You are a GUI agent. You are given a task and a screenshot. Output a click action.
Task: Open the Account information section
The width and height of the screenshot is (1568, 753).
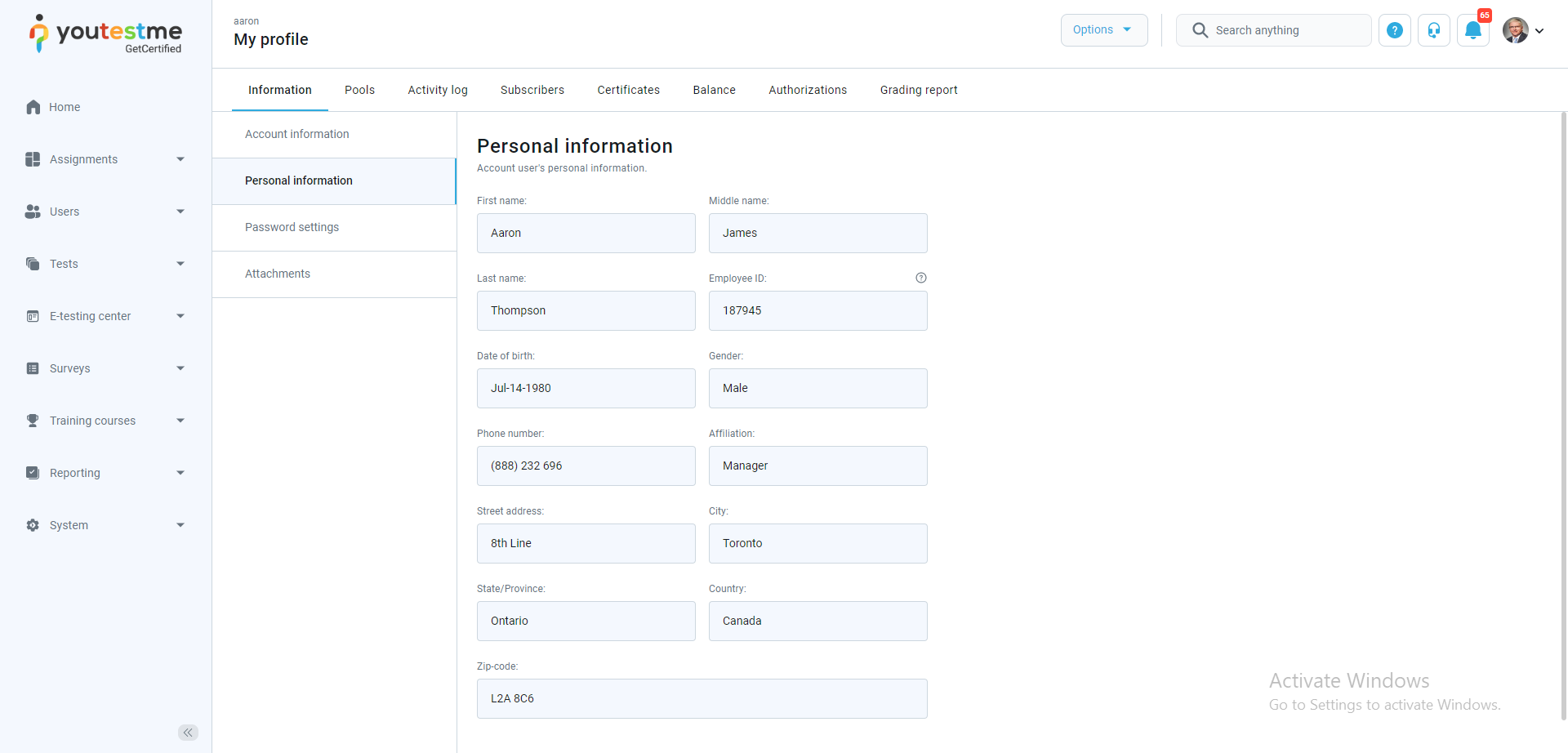pyautogui.click(x=296, y=134)
